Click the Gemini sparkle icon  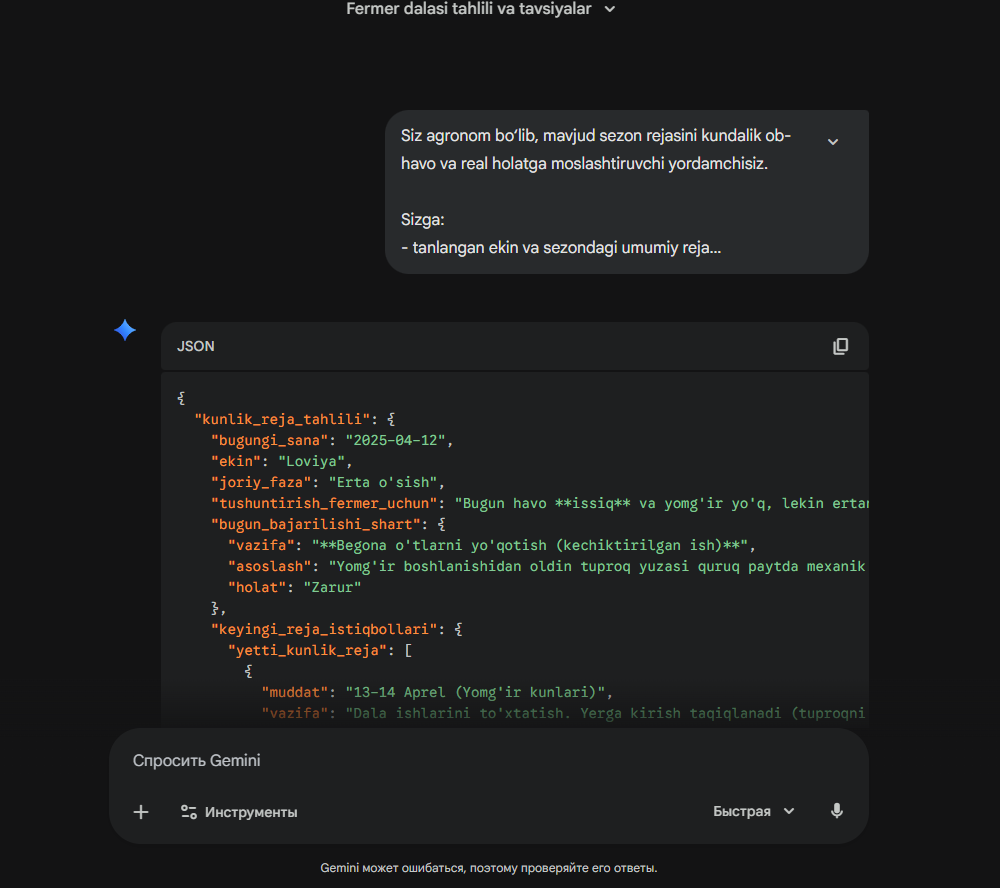click(125, 330)
